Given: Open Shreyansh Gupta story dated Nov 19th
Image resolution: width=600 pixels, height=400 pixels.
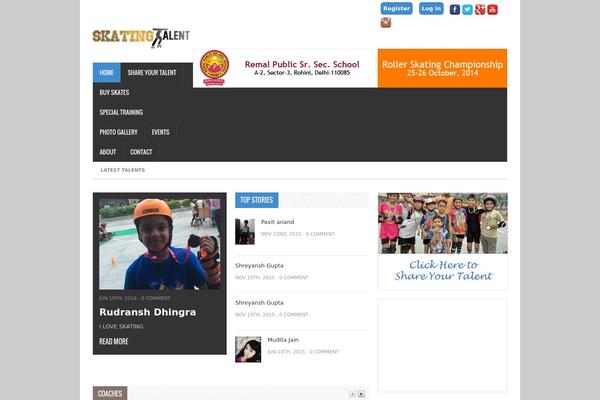Looking at the screenshot, I should pos(259,303).
